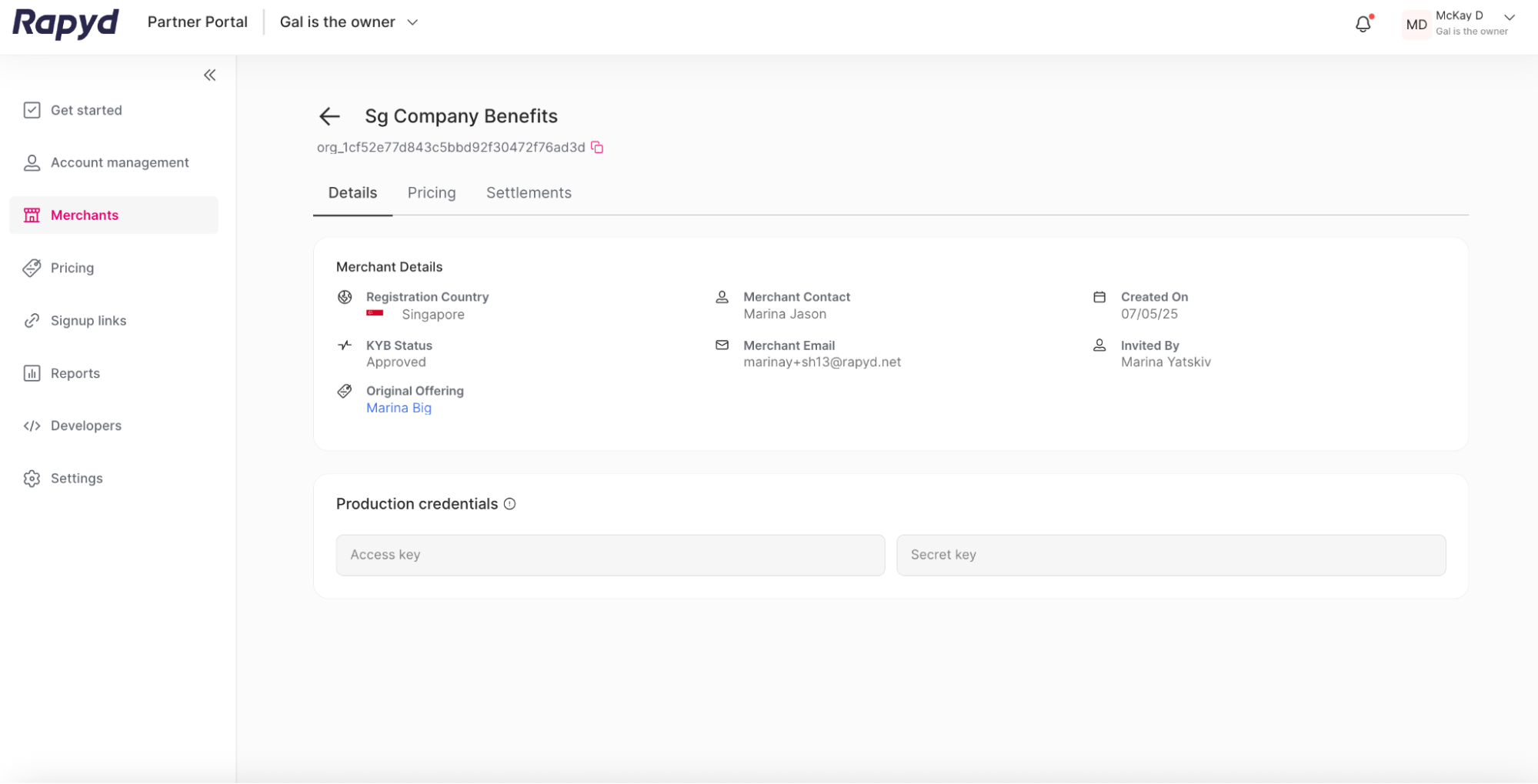Click the KYB Status pulse icon
The height and width of the screenshot is (784, 1538).
(345, 345)
